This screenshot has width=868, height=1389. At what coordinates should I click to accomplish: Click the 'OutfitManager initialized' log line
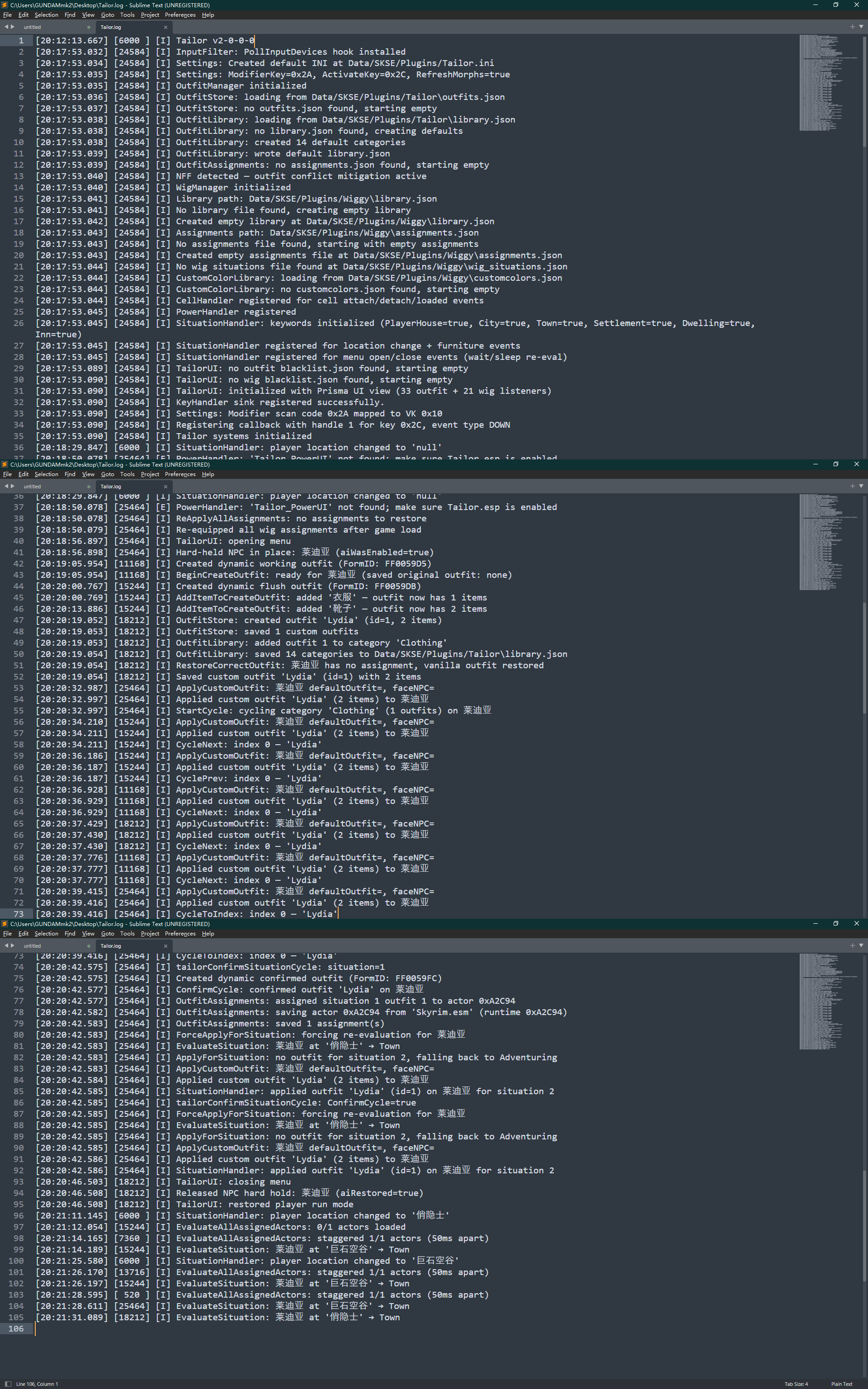pos(171,85)
